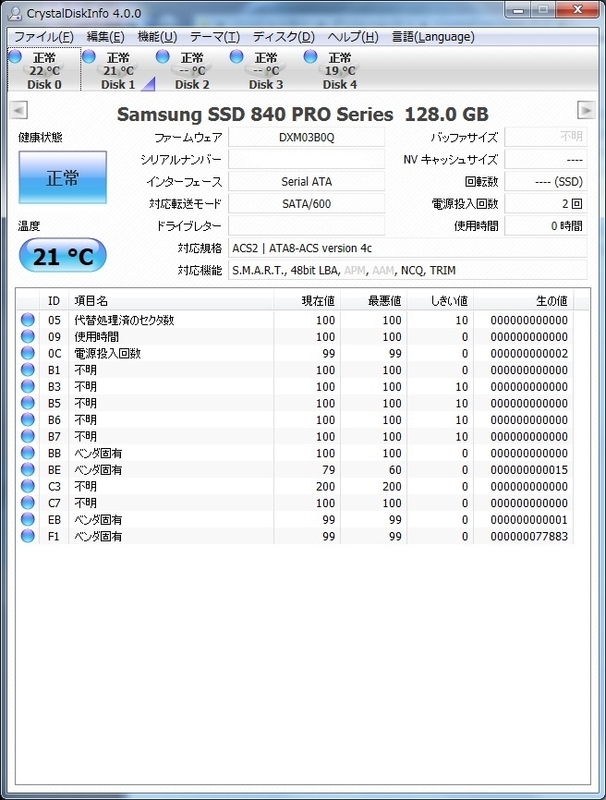Select the 使用時間 row in the attribute table
The image size is (606, 800).
click(295, 337)
